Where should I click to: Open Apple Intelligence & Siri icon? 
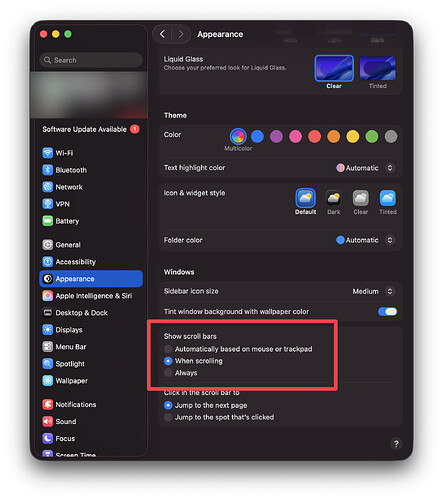point(47,296)
